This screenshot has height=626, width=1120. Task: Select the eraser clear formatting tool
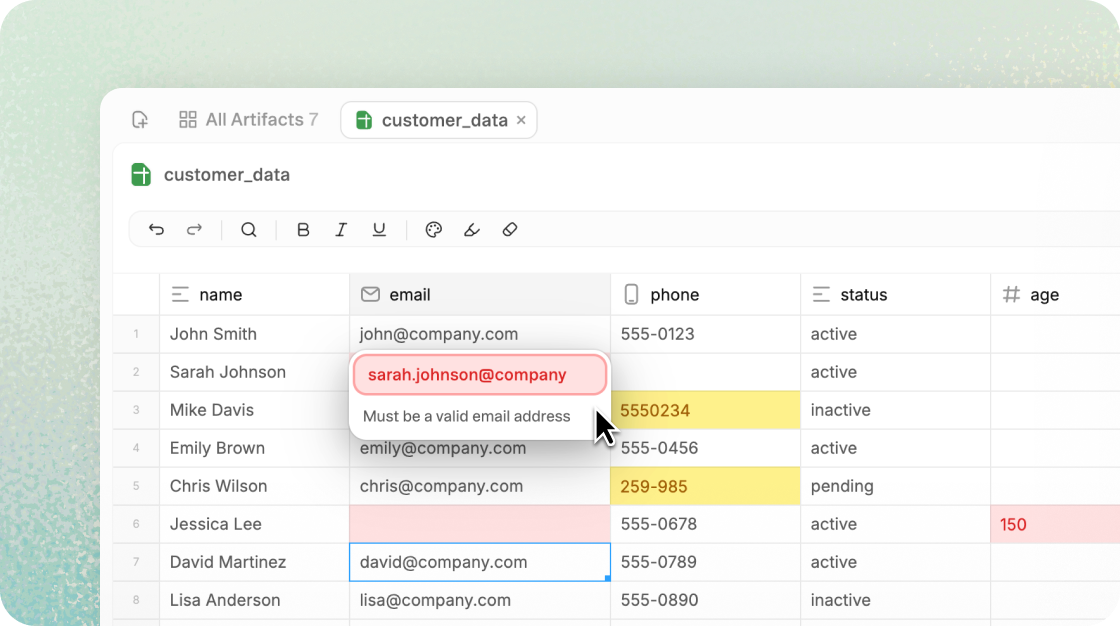510,229
